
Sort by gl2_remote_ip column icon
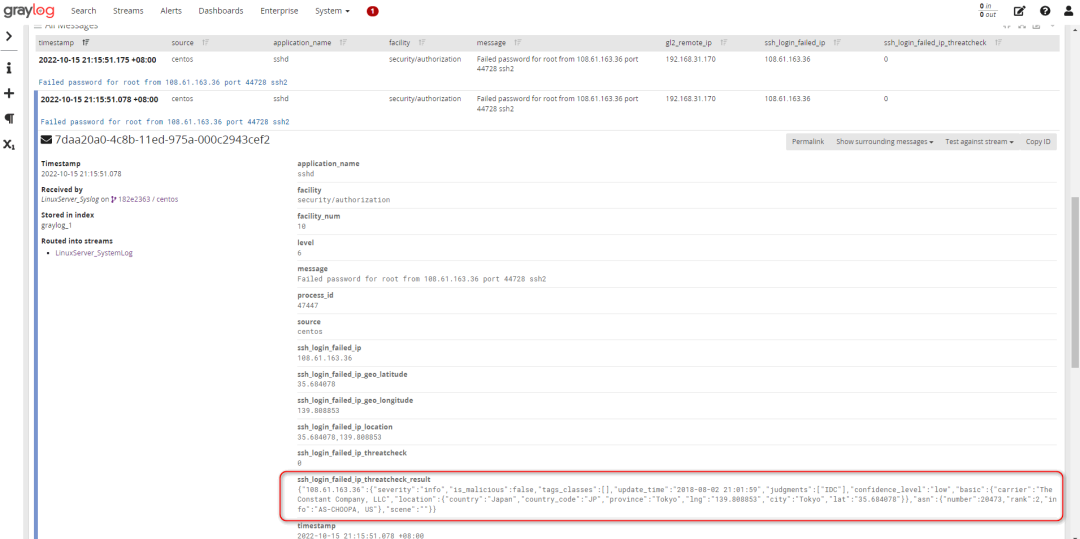(724, 43)
